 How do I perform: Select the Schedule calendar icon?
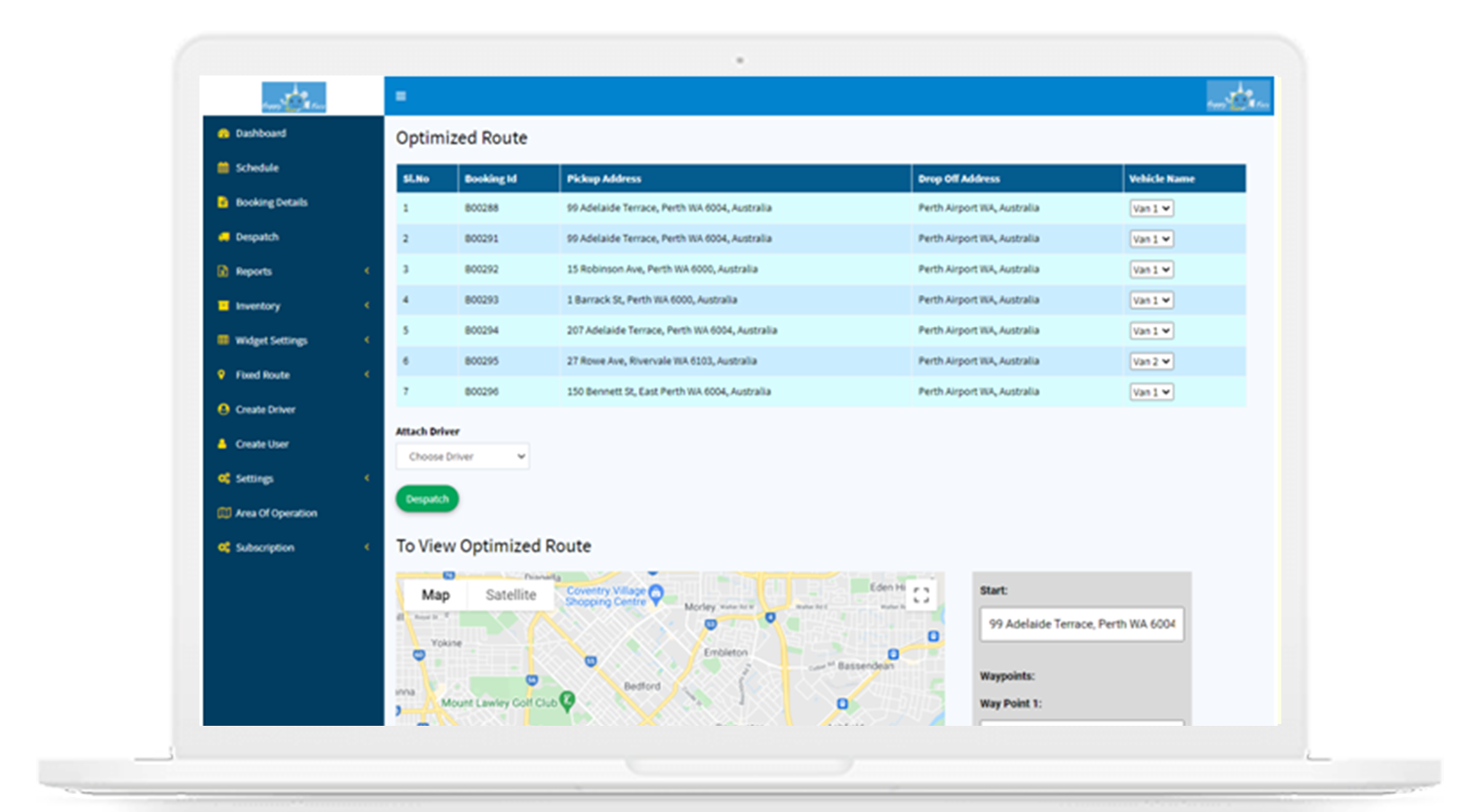tap(222, 168)
